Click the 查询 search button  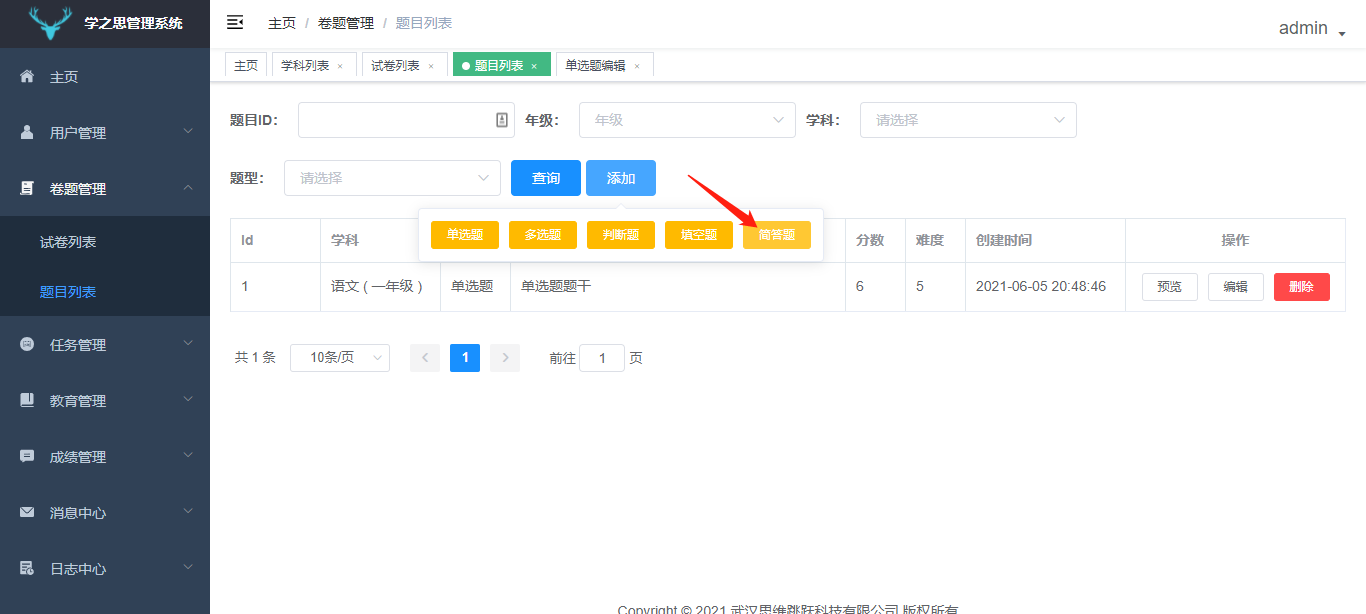point(545,177)
